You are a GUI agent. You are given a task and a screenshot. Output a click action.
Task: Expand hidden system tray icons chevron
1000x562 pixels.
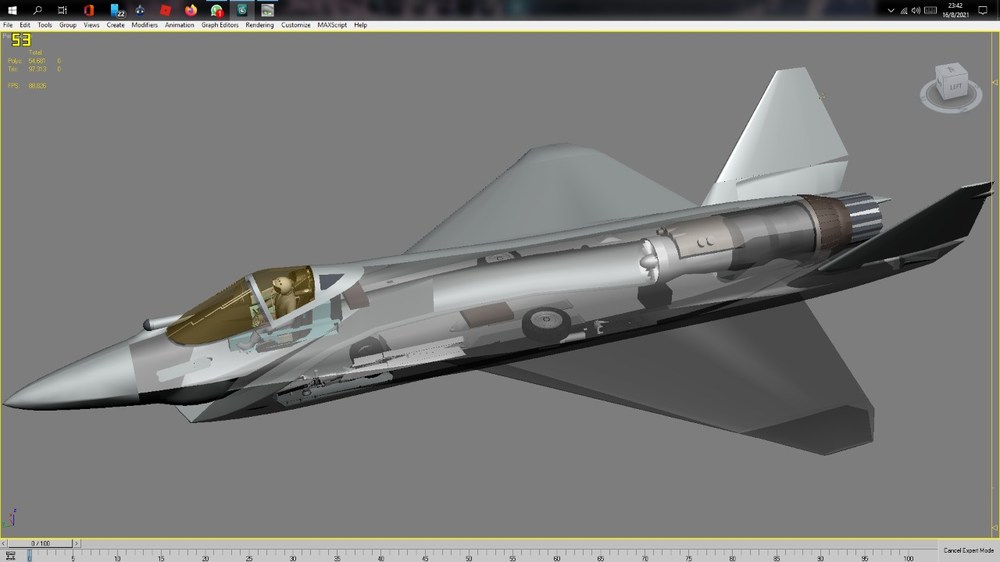pos(891,10)
